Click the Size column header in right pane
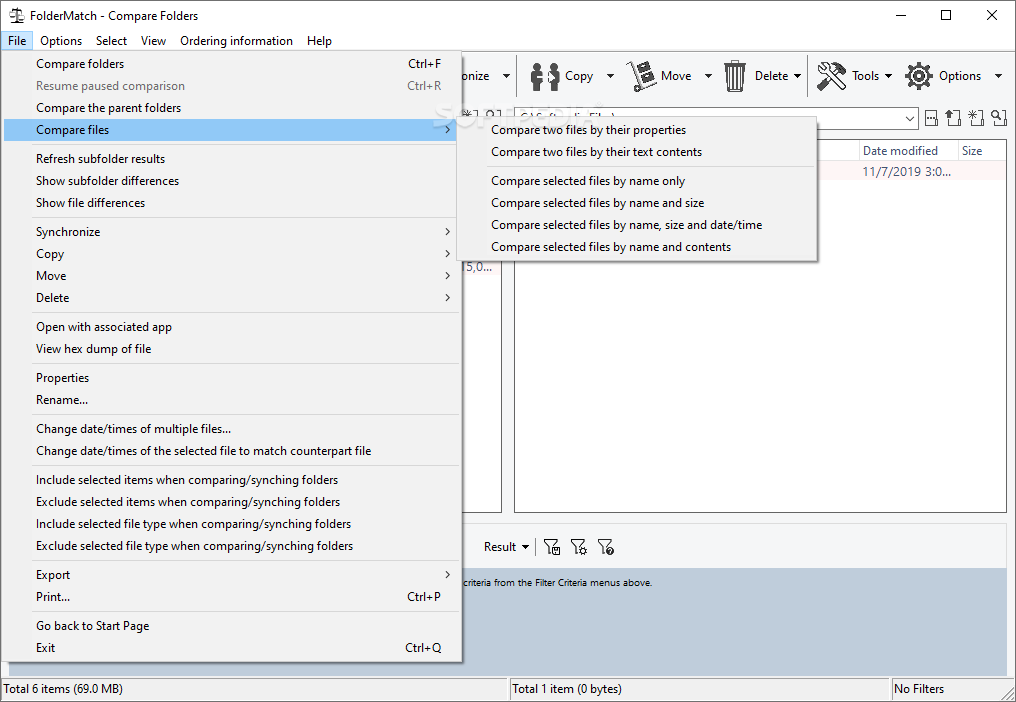This screenshot has height=702, width=1016. 982,151
